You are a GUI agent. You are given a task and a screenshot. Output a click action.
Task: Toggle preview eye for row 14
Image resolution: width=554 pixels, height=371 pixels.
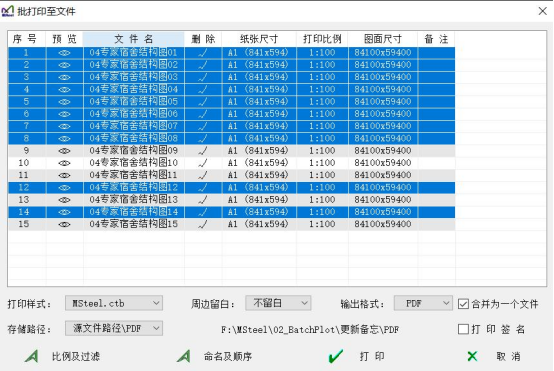64,212
